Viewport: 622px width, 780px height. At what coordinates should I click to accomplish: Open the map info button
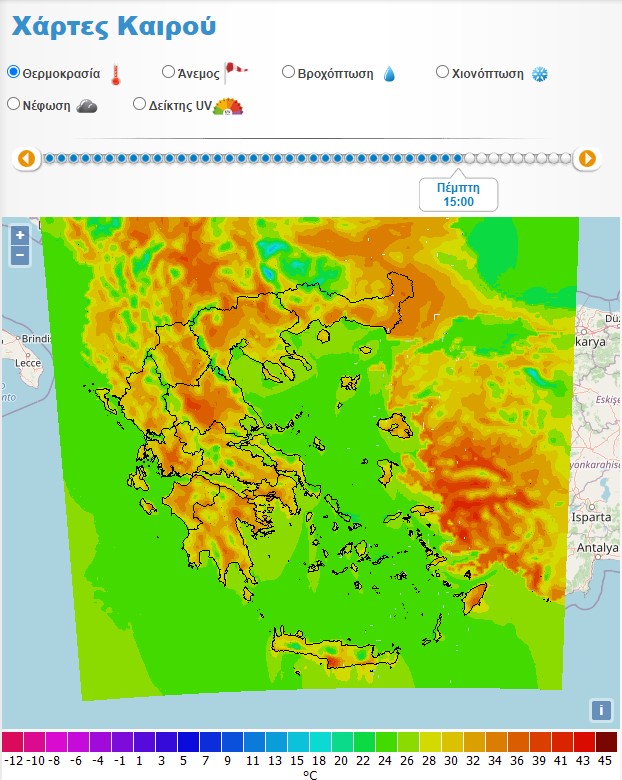(600, 710)
